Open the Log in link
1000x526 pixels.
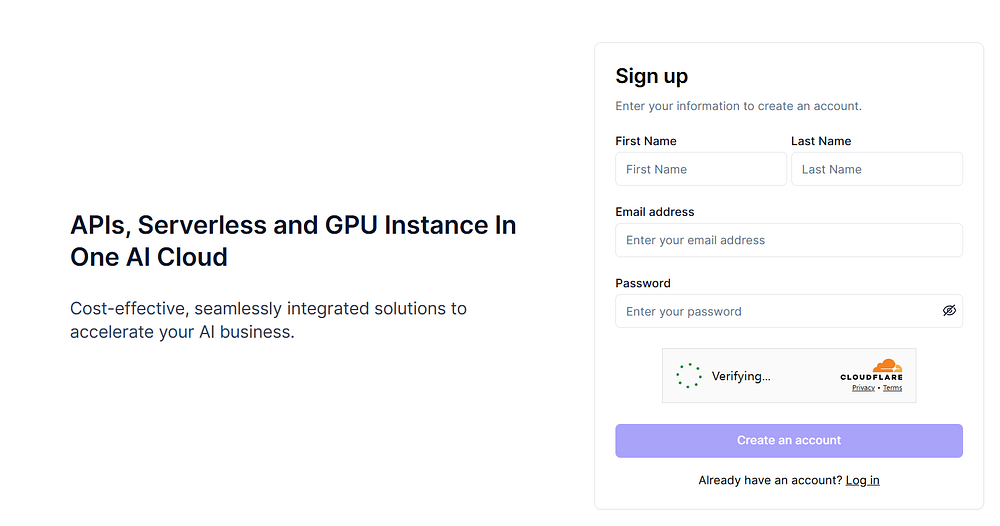click(862, 480)
